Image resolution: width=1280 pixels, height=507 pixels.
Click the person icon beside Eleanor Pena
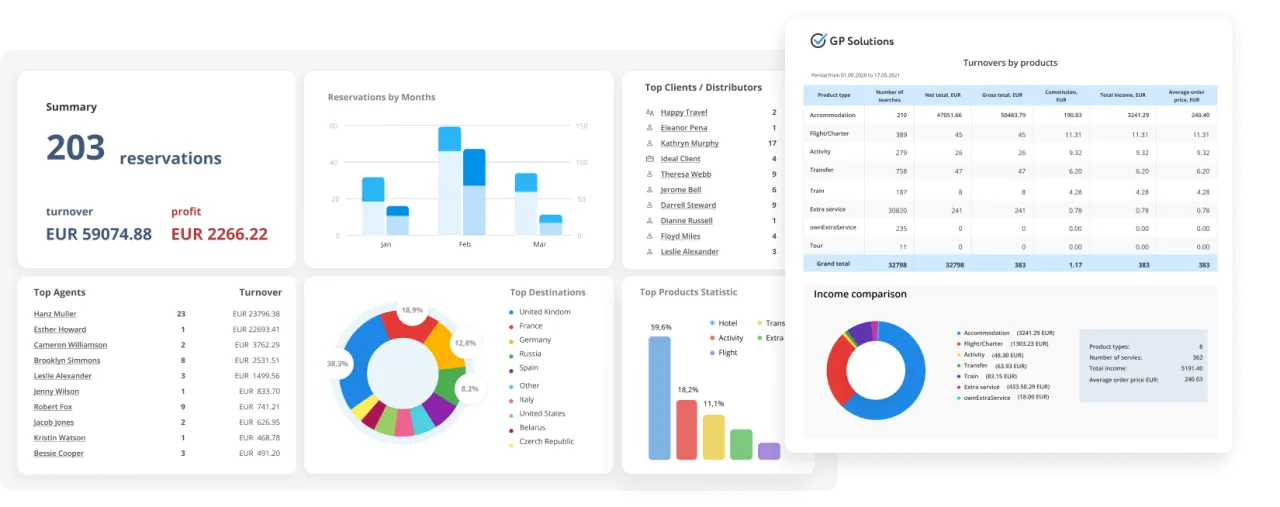[x=650, y=128]
